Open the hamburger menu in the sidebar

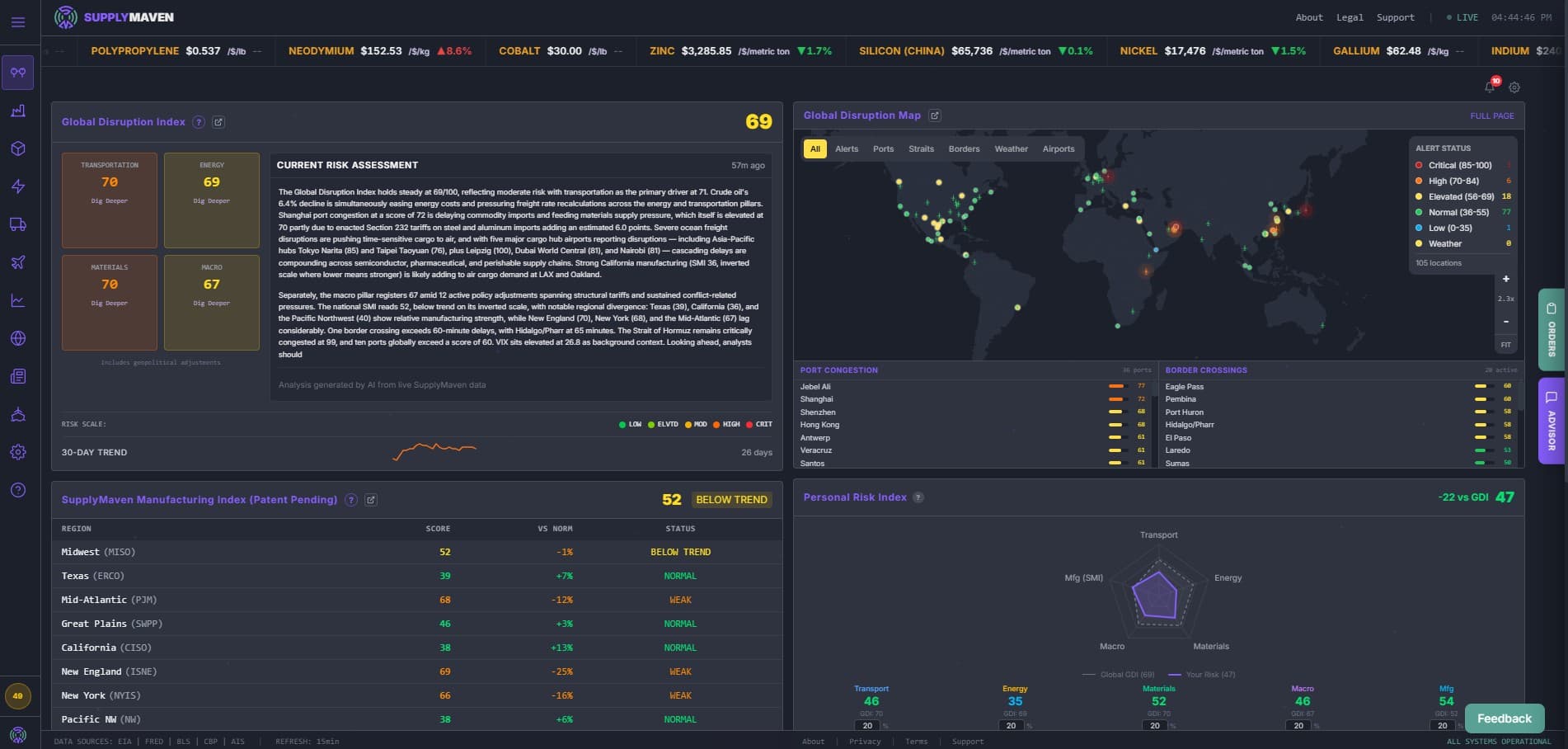(x=18, y=22)
